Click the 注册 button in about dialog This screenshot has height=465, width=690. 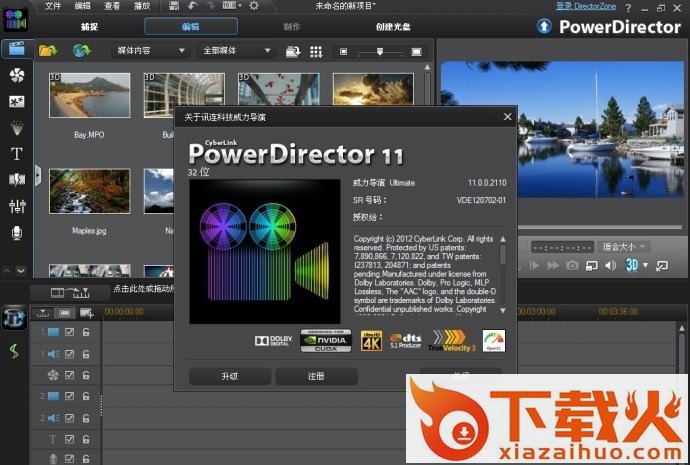pyautogui.click(x=316, y=376)
